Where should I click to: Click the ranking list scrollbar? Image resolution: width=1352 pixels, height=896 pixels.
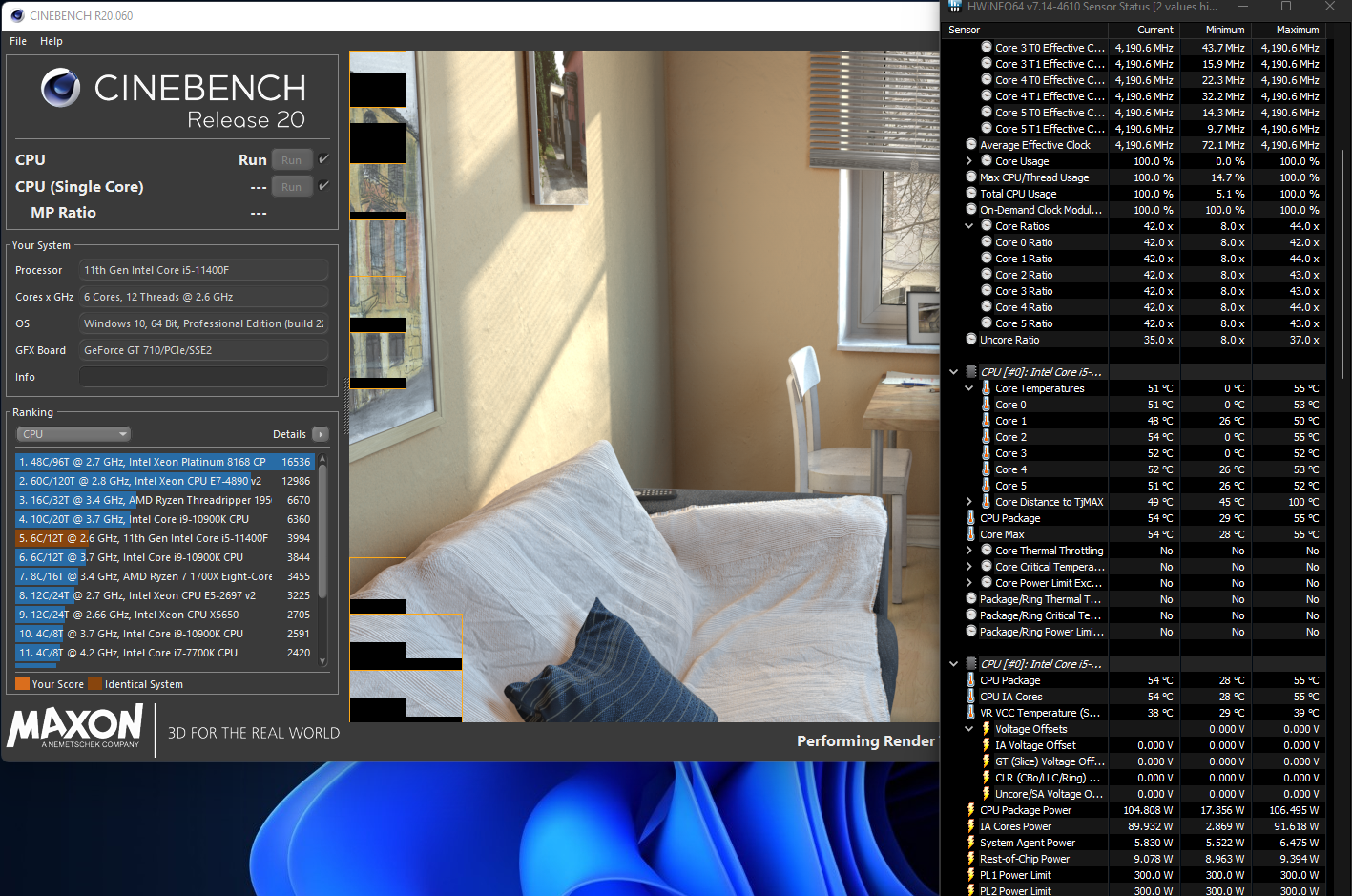coord(322,531)
